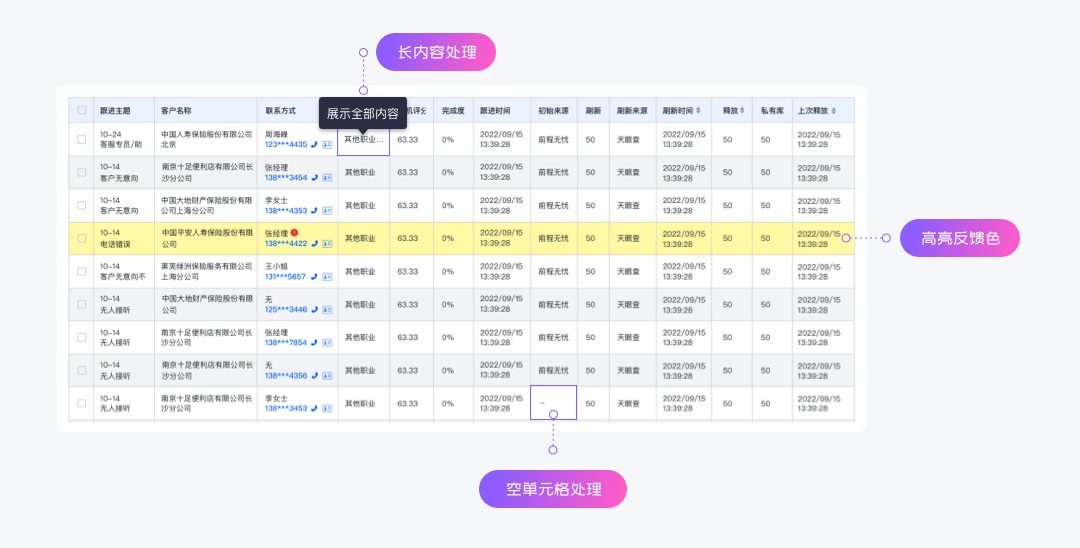Screen dimensions: 1080x548
Task: Sort by 释放 using its sort arrows
Action: tap(742, 110)
